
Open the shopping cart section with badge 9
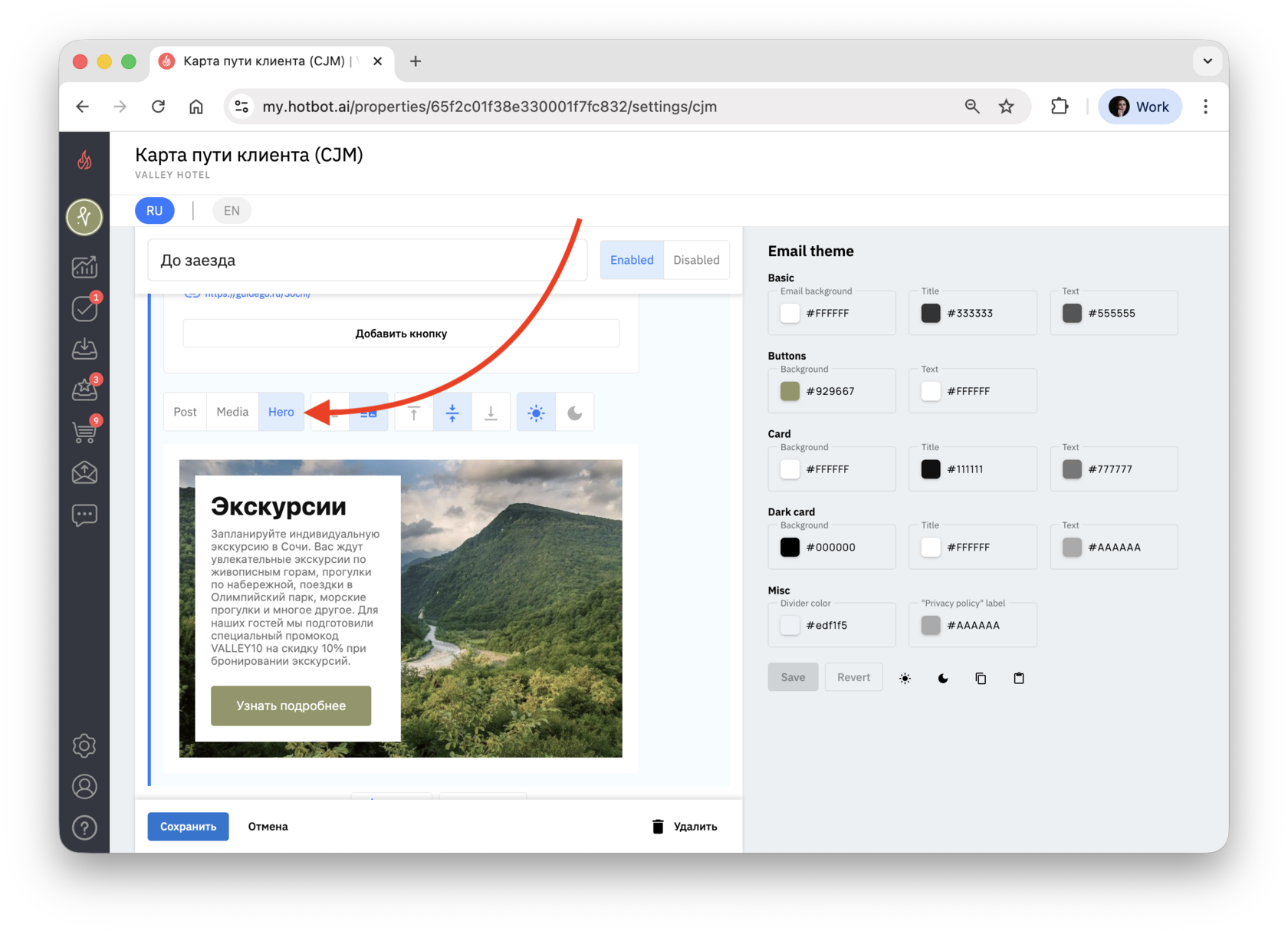coord(84,431)
